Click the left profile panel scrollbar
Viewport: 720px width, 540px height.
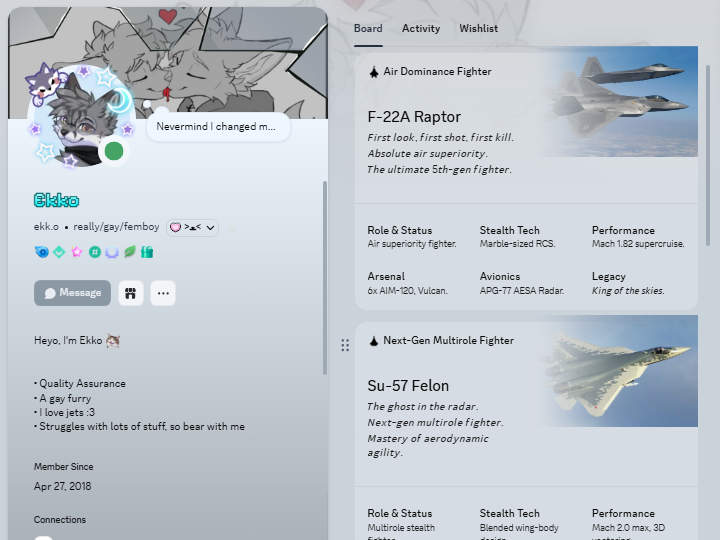[x=325, y=278]
